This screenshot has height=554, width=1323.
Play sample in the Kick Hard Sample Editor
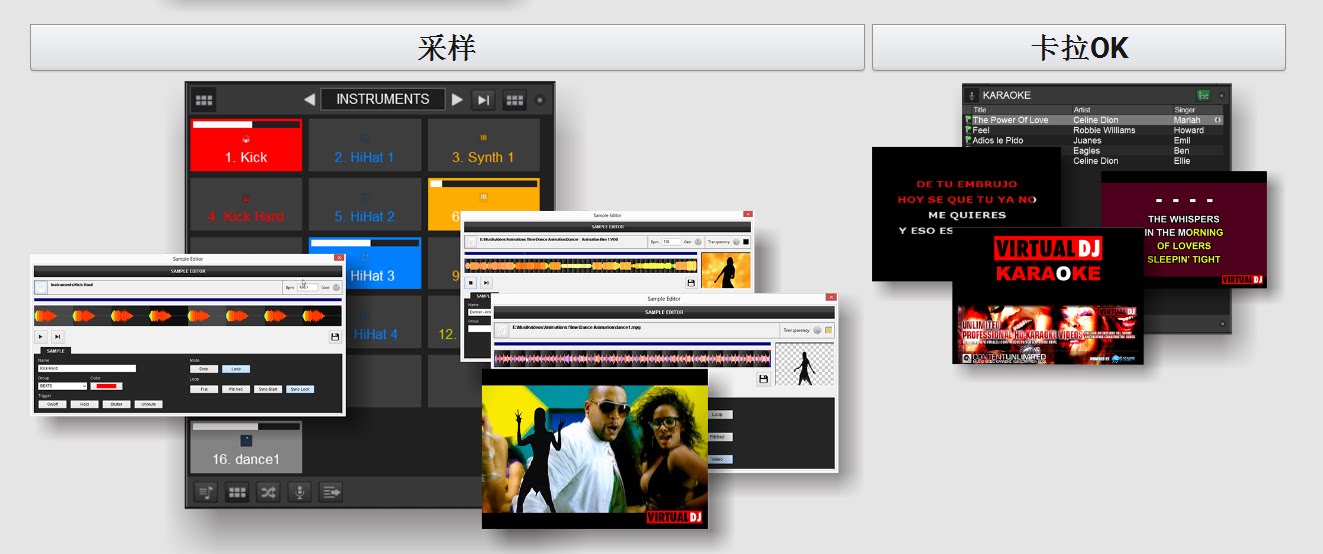click(x=42, y=337)
